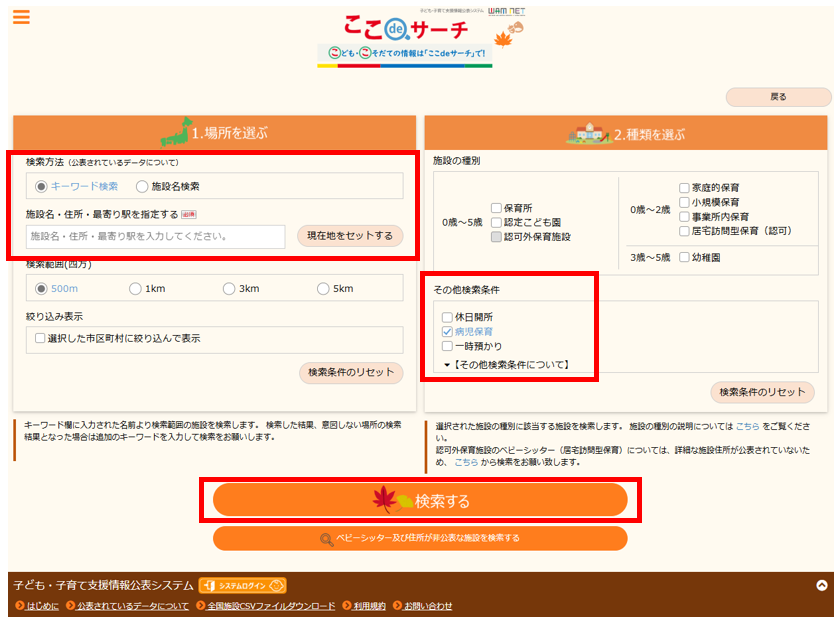Screen dimensions: 838x619
Task: Select the 施設名検索 radio button
Action: click(142, 187)
